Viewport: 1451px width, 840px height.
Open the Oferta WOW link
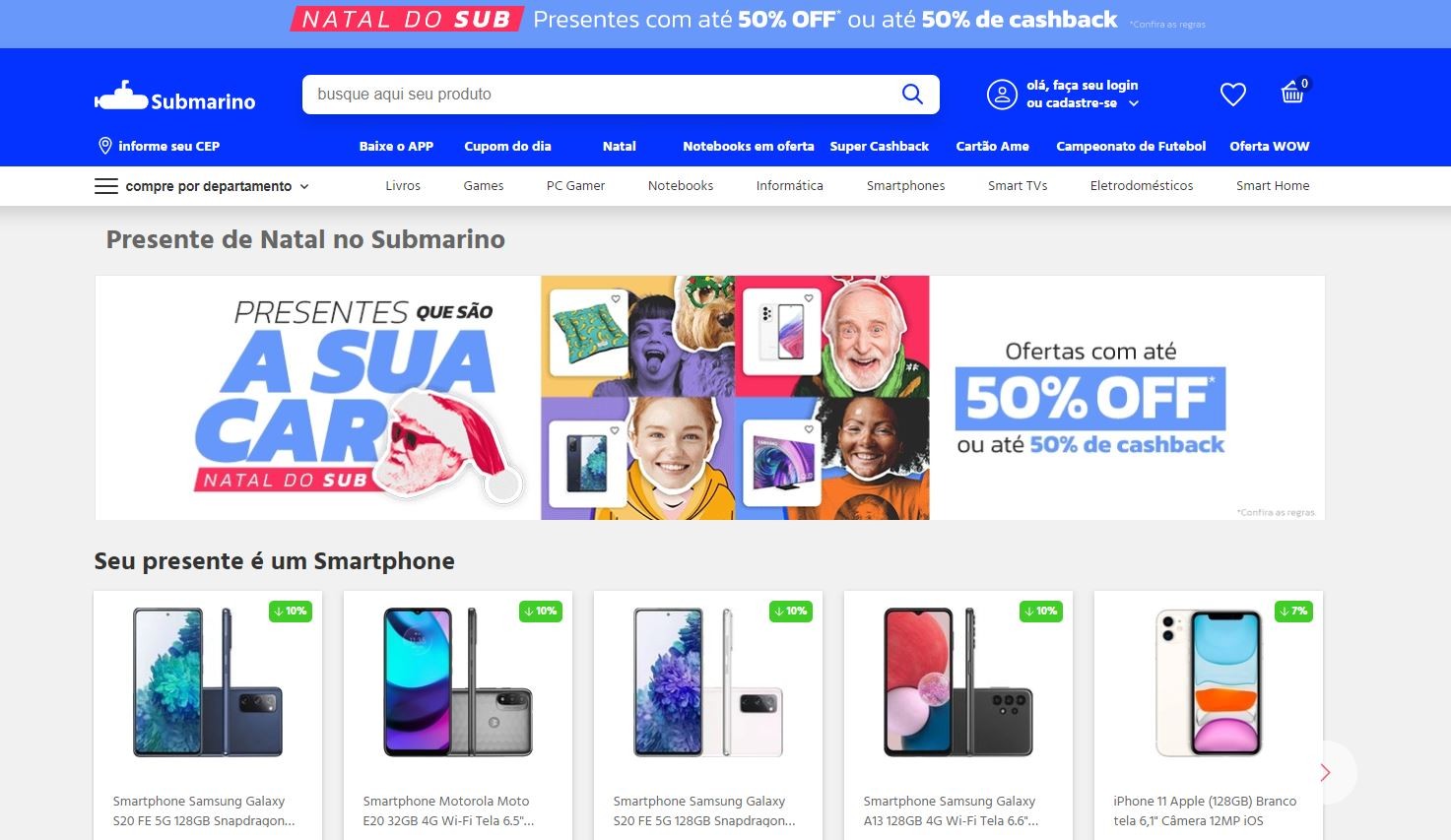[x=1270, y=146]
